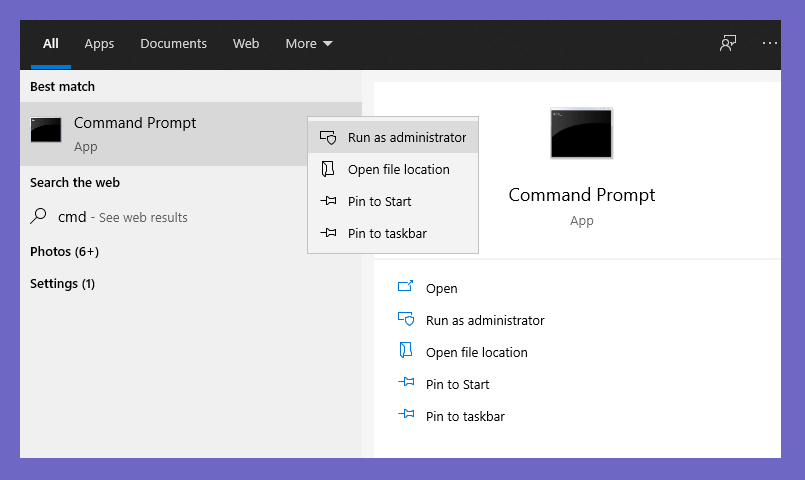Select the Command Prompt best match result
The height and width of the screenshot is (480, 805).
coord(164,134)
